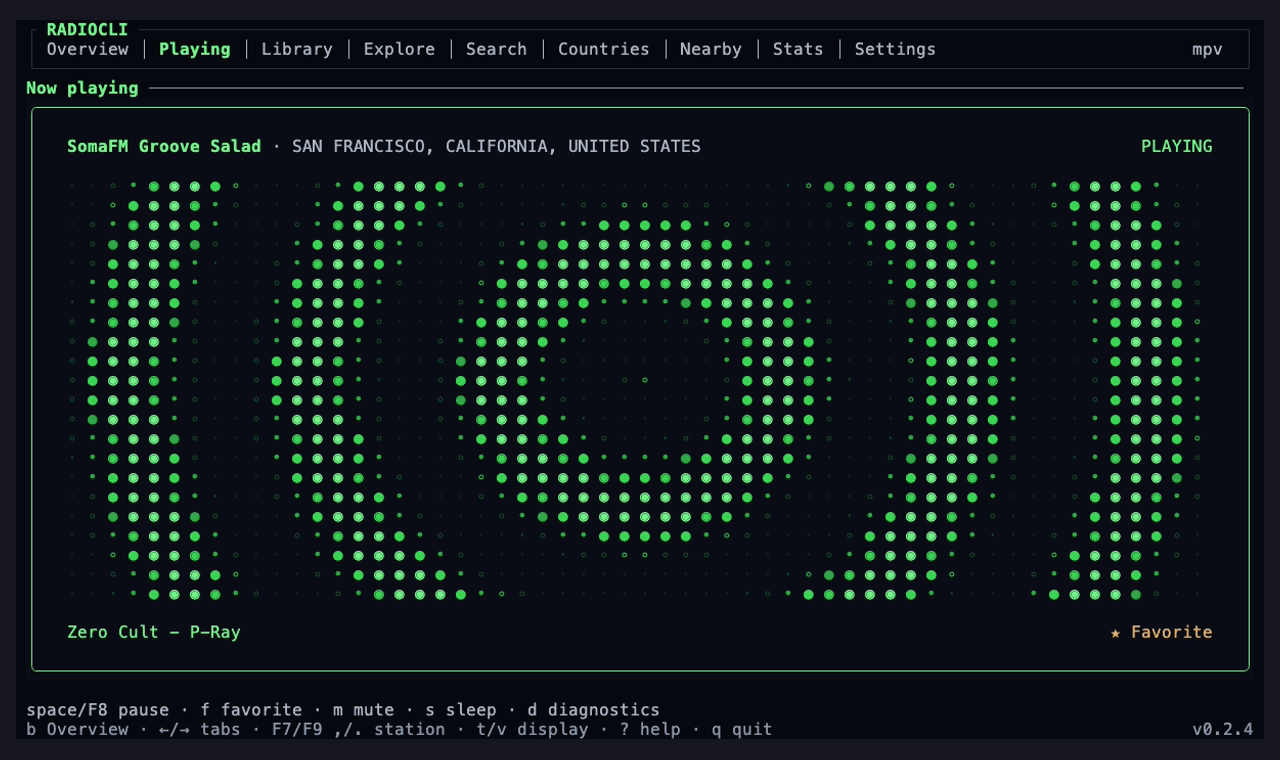Switch to the Countries tab
Image resolution: width=1280 pixels, height=760 pixels.
pos(604,49)
